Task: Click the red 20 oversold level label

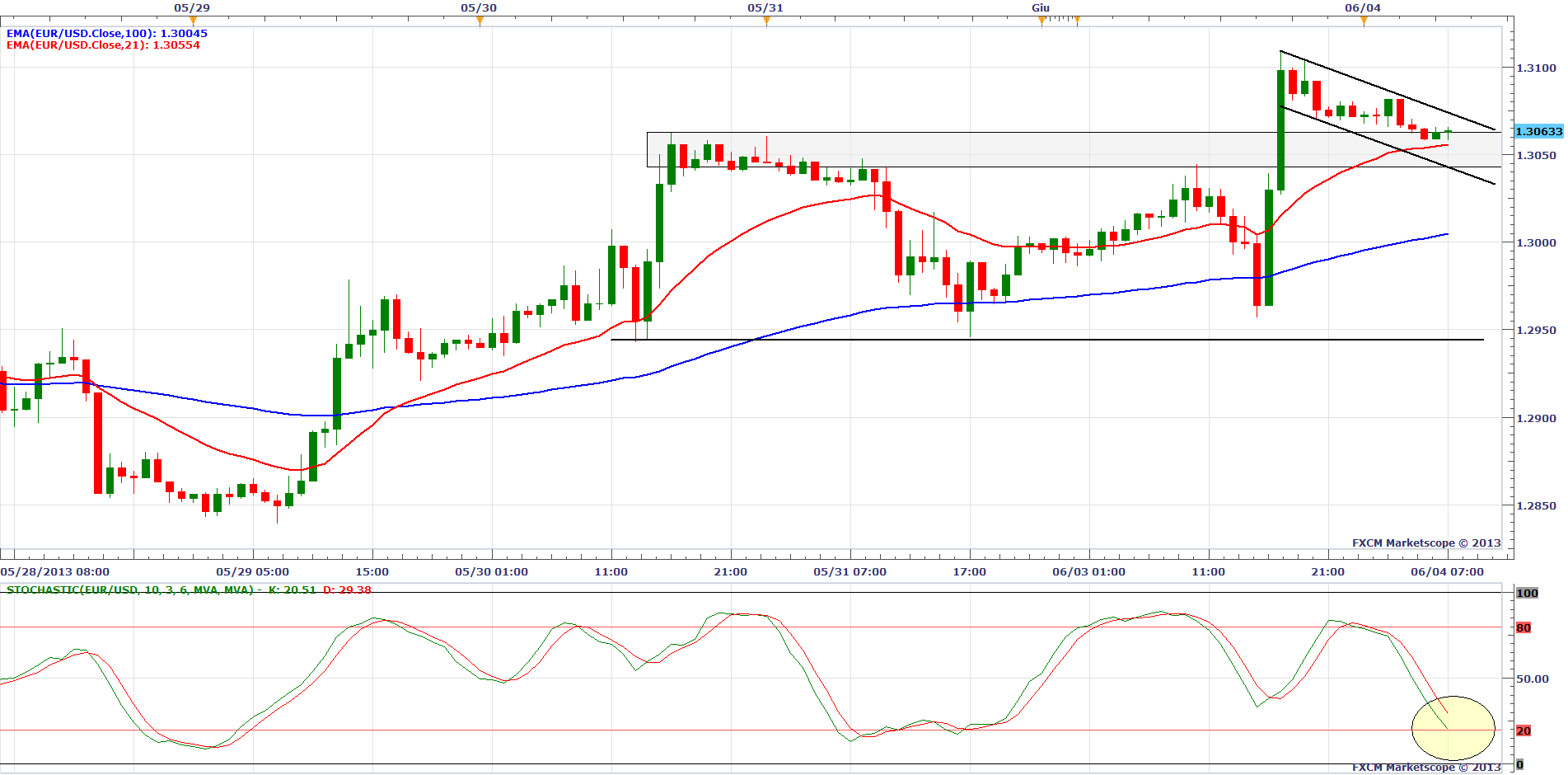Action: (x=1524, y=730)
